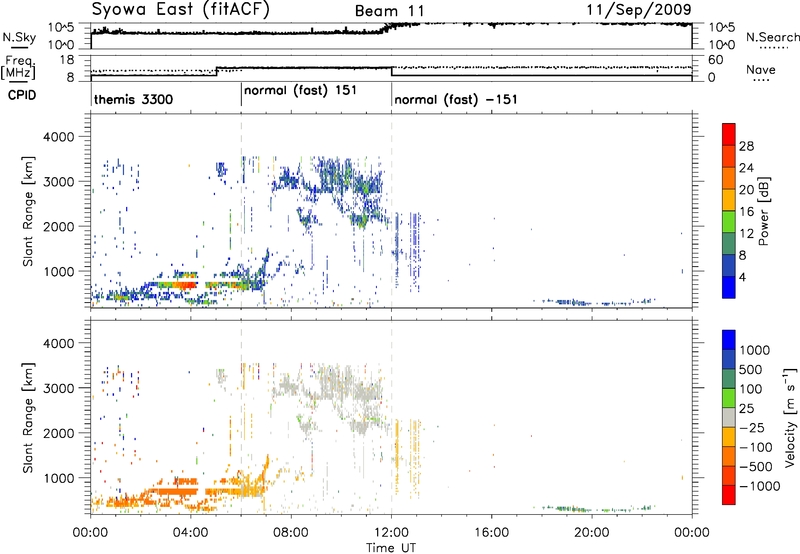Click the '16:00' time axis label
The height and width of the screenshot is (554, 800).
491,532
